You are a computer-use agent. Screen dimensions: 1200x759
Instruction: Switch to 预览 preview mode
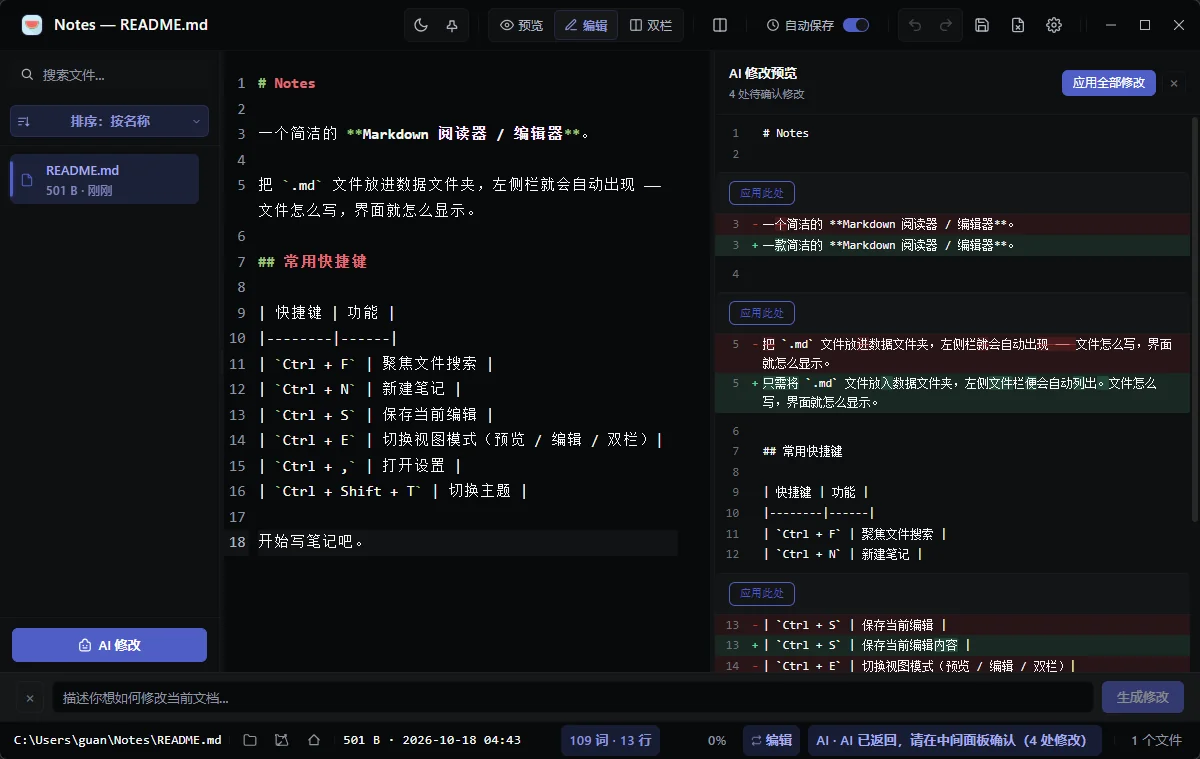[x=521, y=25]
